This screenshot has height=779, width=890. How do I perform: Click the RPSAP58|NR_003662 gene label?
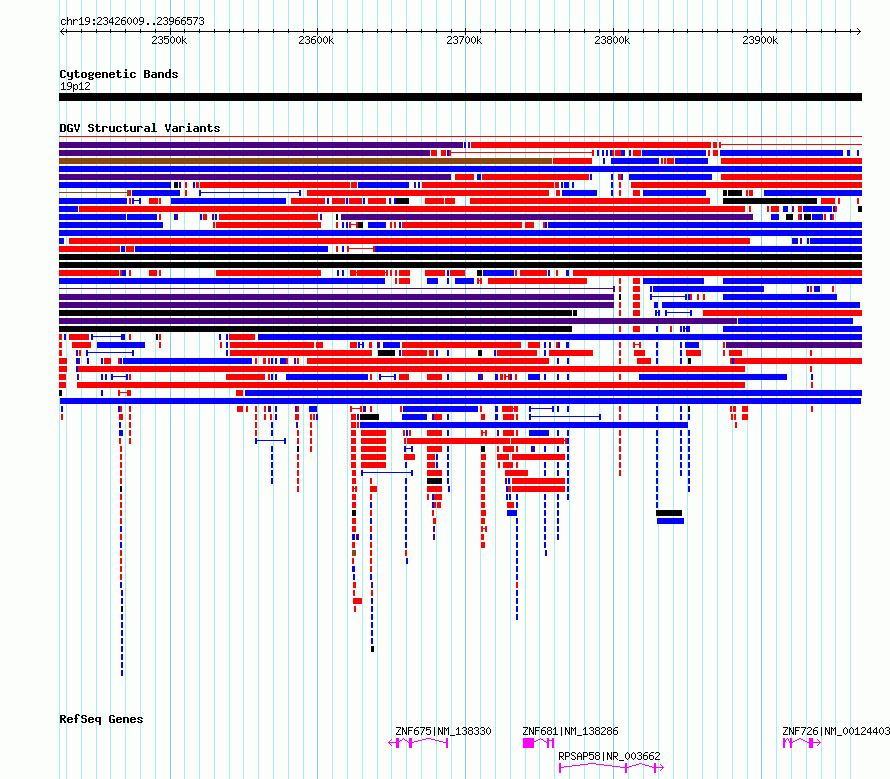[610, 756]
